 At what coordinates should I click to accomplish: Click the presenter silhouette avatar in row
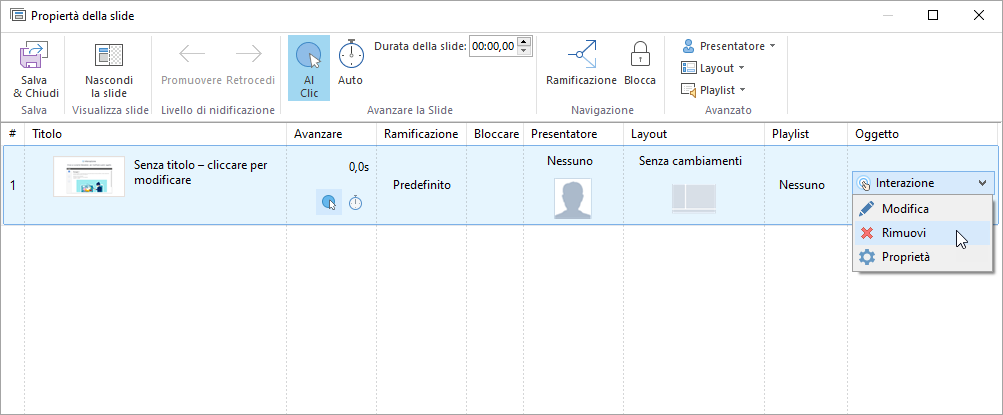[x=573, y=198]
